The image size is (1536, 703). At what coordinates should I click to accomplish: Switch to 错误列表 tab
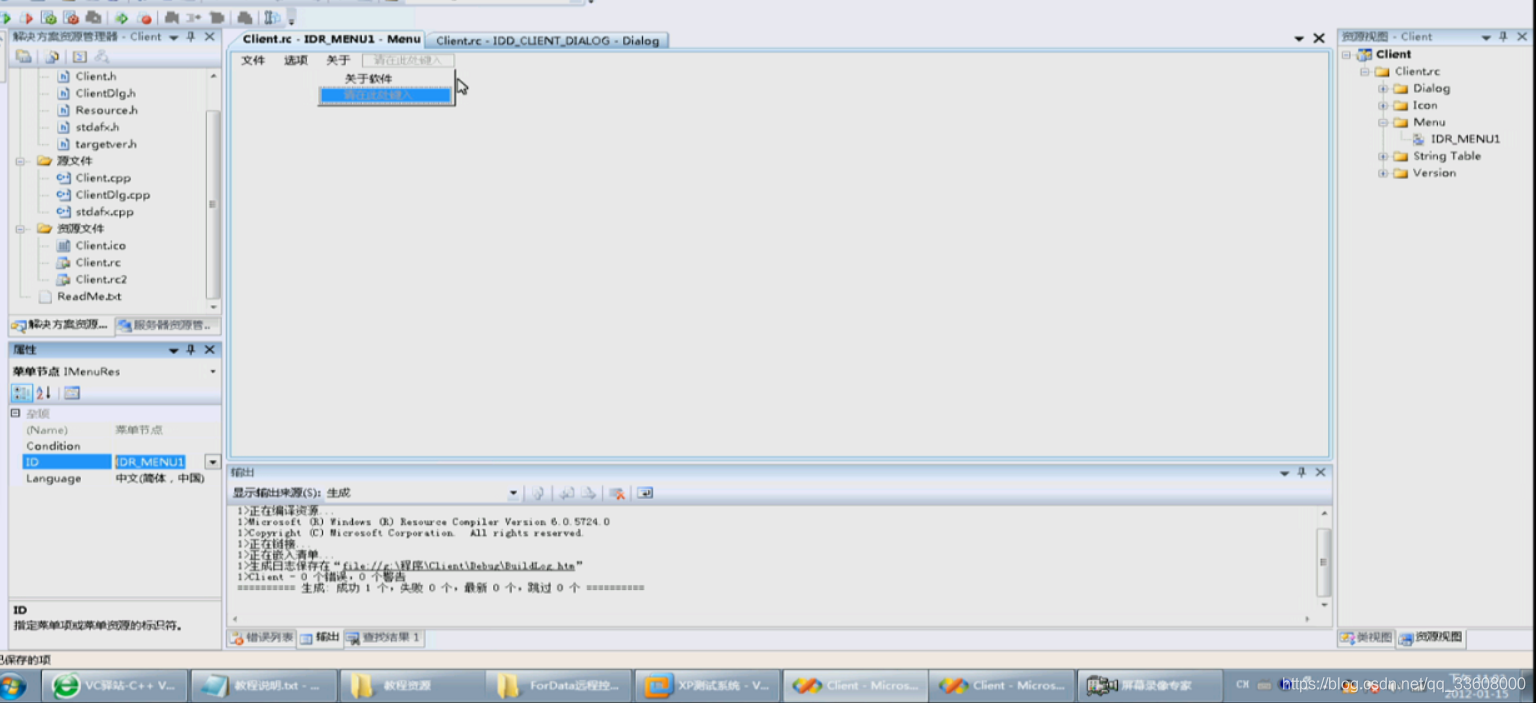(262, 638)
